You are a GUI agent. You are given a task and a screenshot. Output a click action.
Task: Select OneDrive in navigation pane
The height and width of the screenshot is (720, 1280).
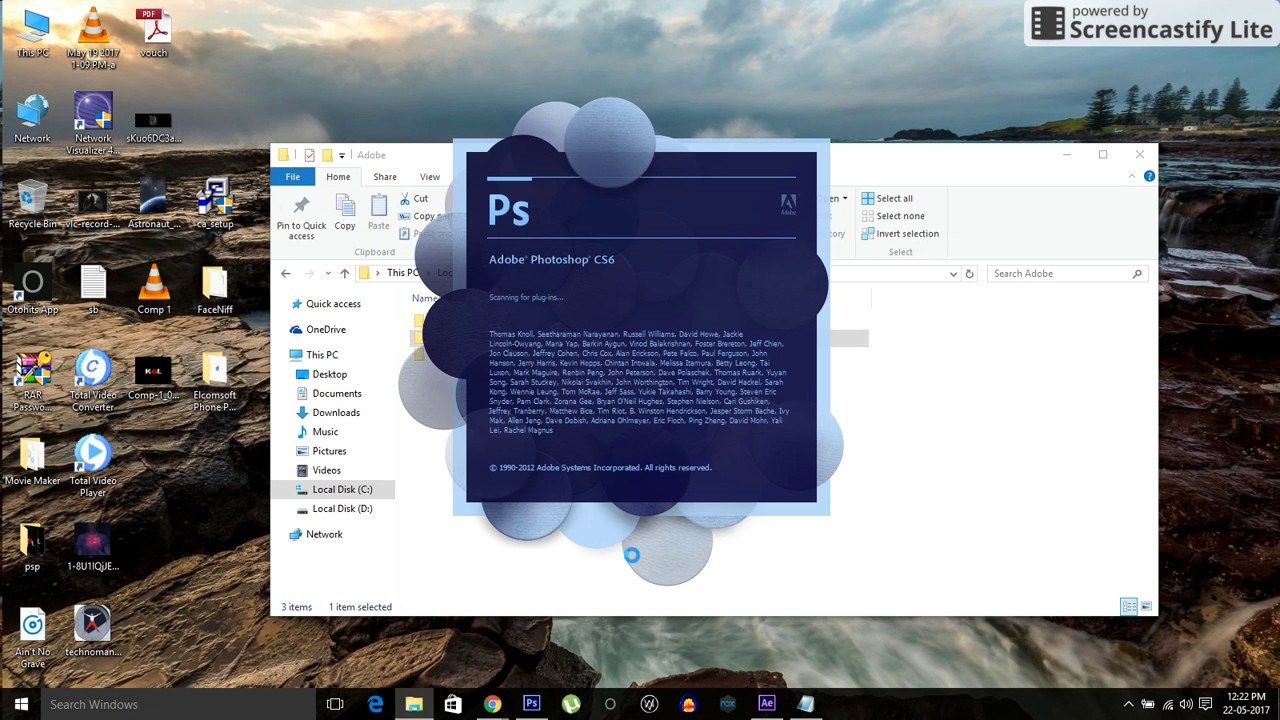326,329
